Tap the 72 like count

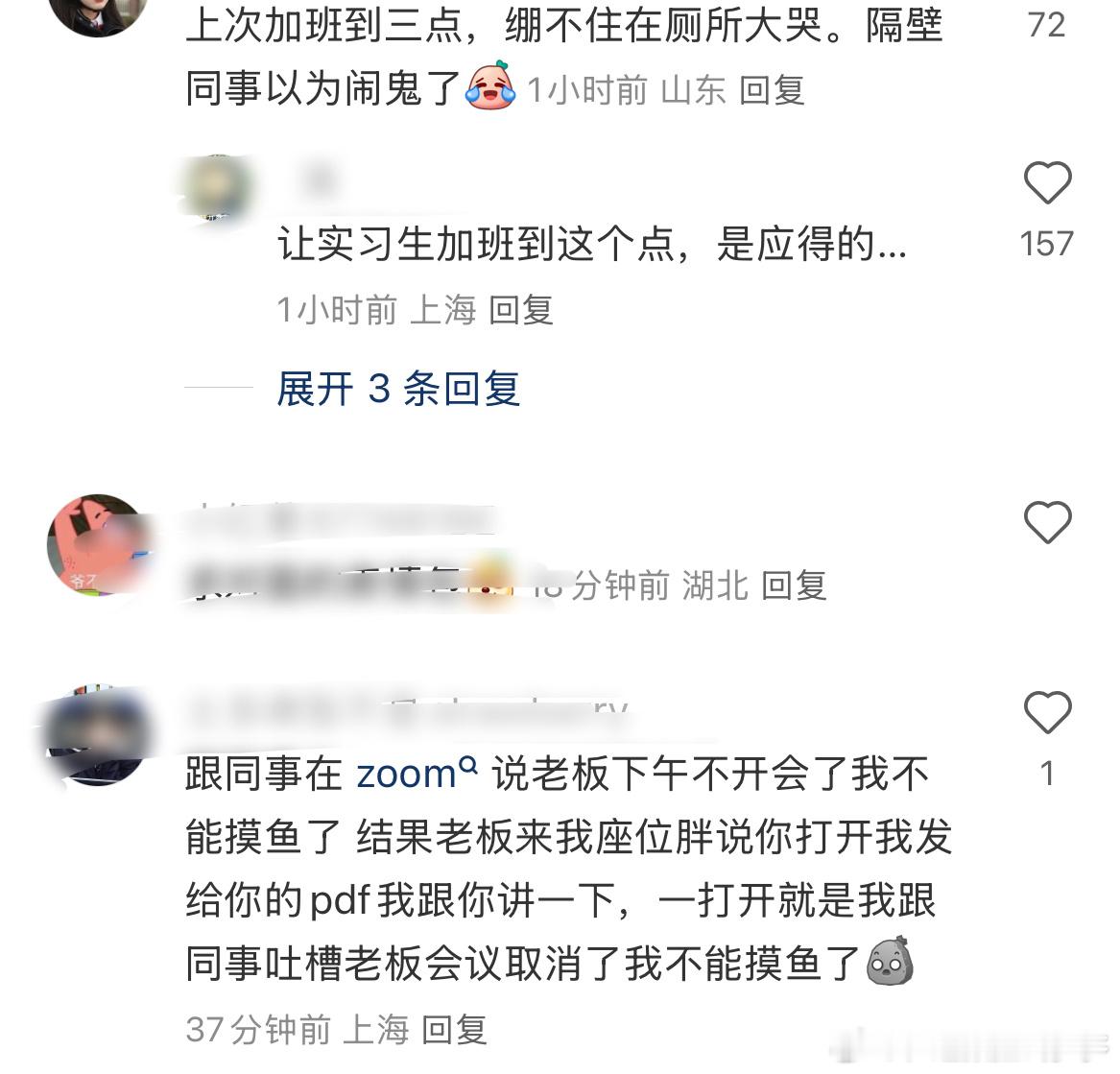point(1046,26)
